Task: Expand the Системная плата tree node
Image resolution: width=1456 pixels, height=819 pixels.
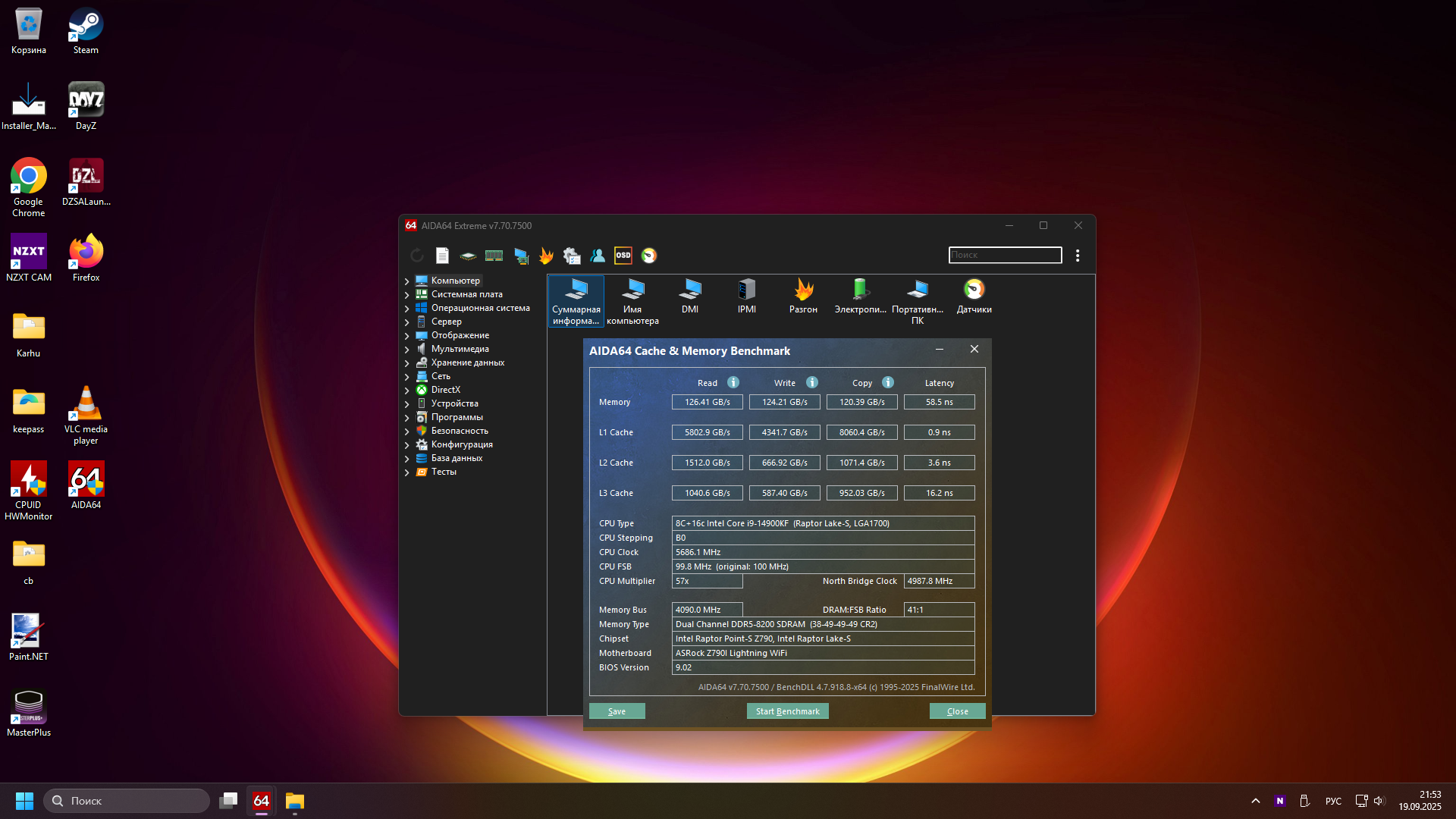Action: tap(407, 295)
